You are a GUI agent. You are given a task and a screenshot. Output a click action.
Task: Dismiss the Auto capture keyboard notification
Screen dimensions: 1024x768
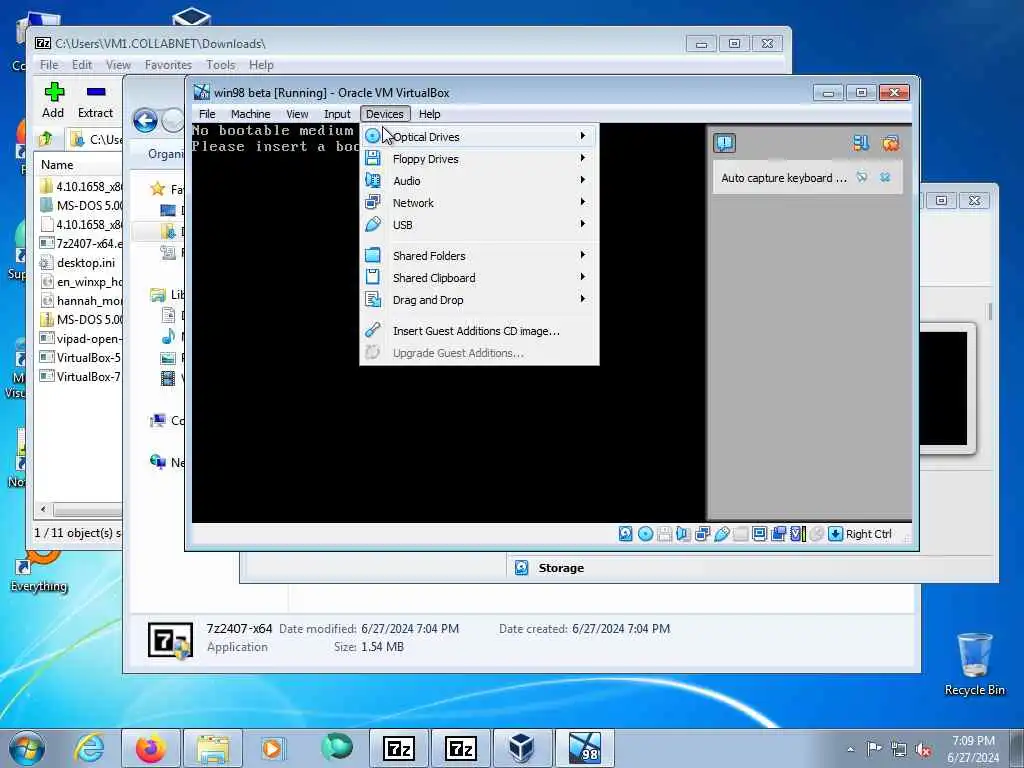click(x=885, y=177)
